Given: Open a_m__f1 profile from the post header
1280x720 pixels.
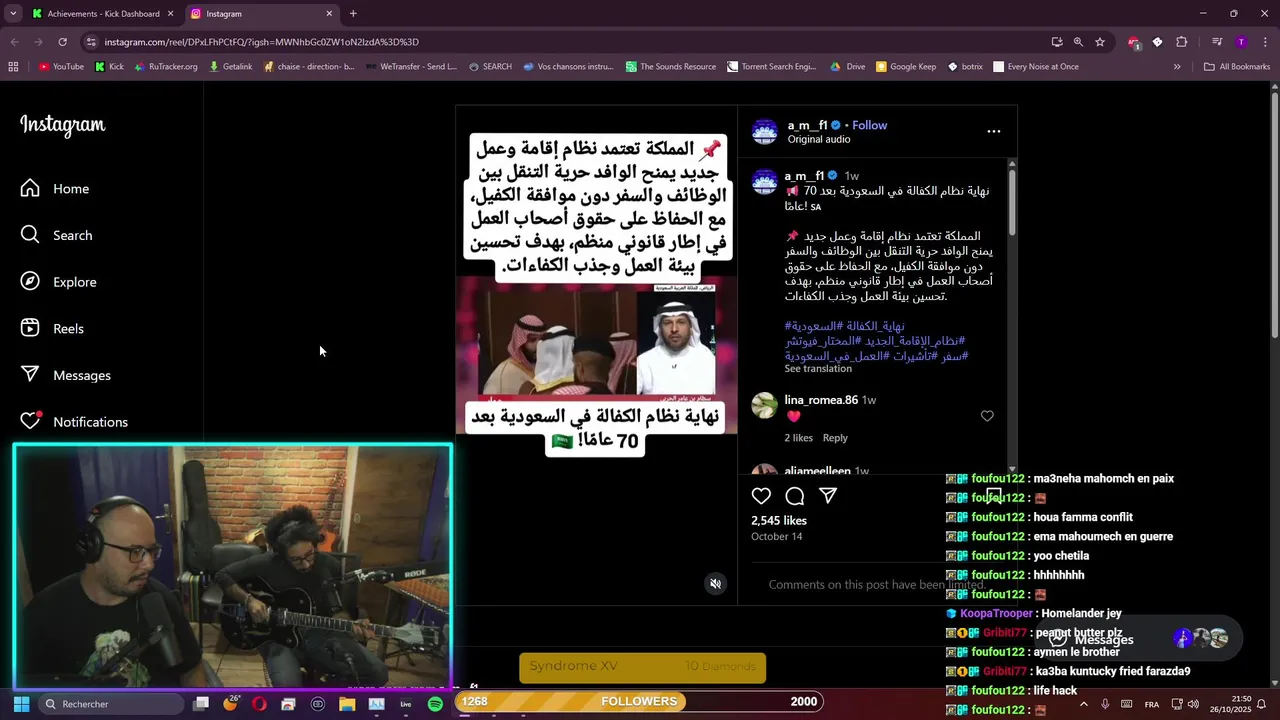Looking at the screenshot, I should (x=807, y=125).
